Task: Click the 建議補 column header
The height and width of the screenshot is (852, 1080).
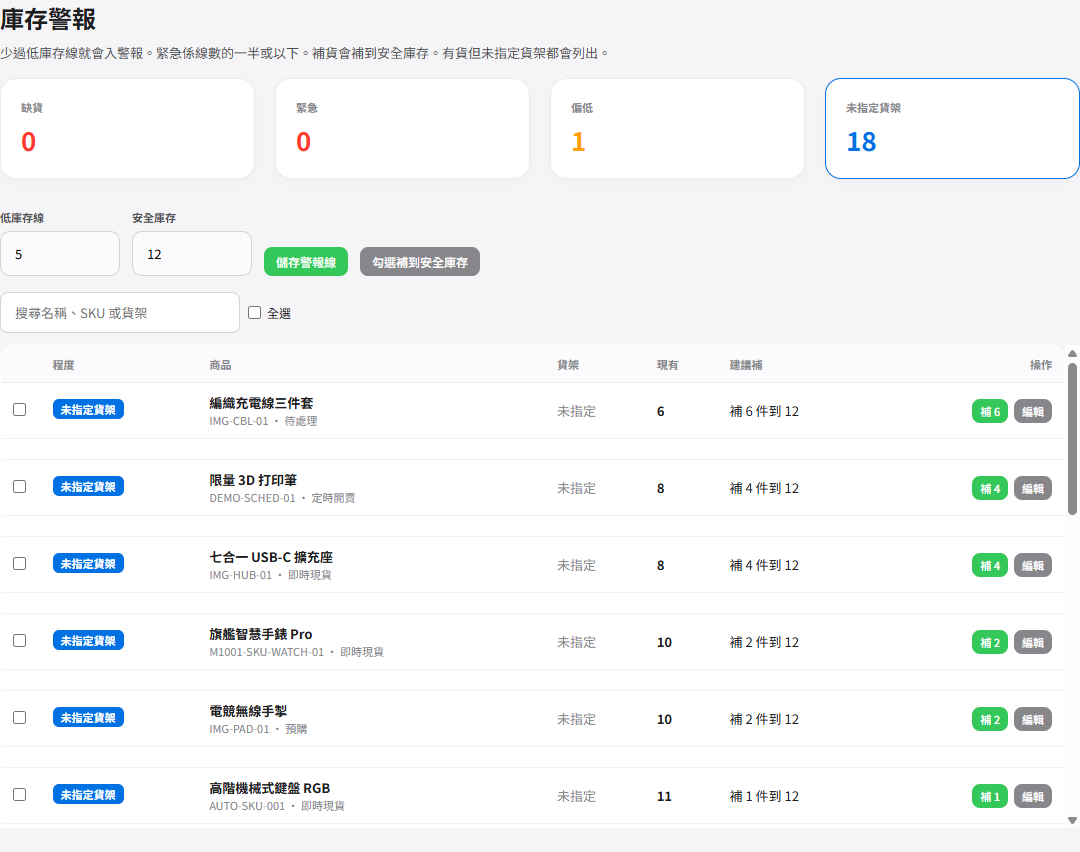Action: [746, 365]
